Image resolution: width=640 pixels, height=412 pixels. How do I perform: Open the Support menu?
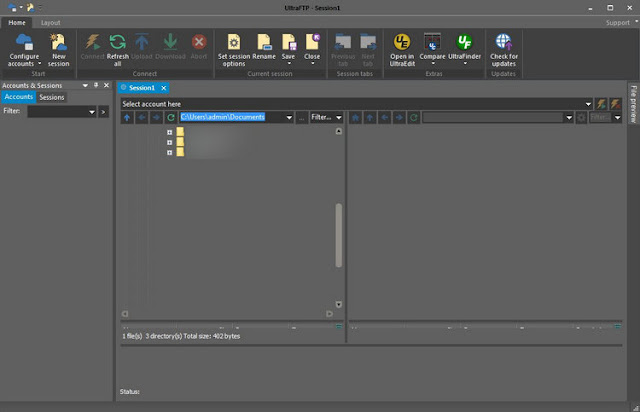coord(618,22)
